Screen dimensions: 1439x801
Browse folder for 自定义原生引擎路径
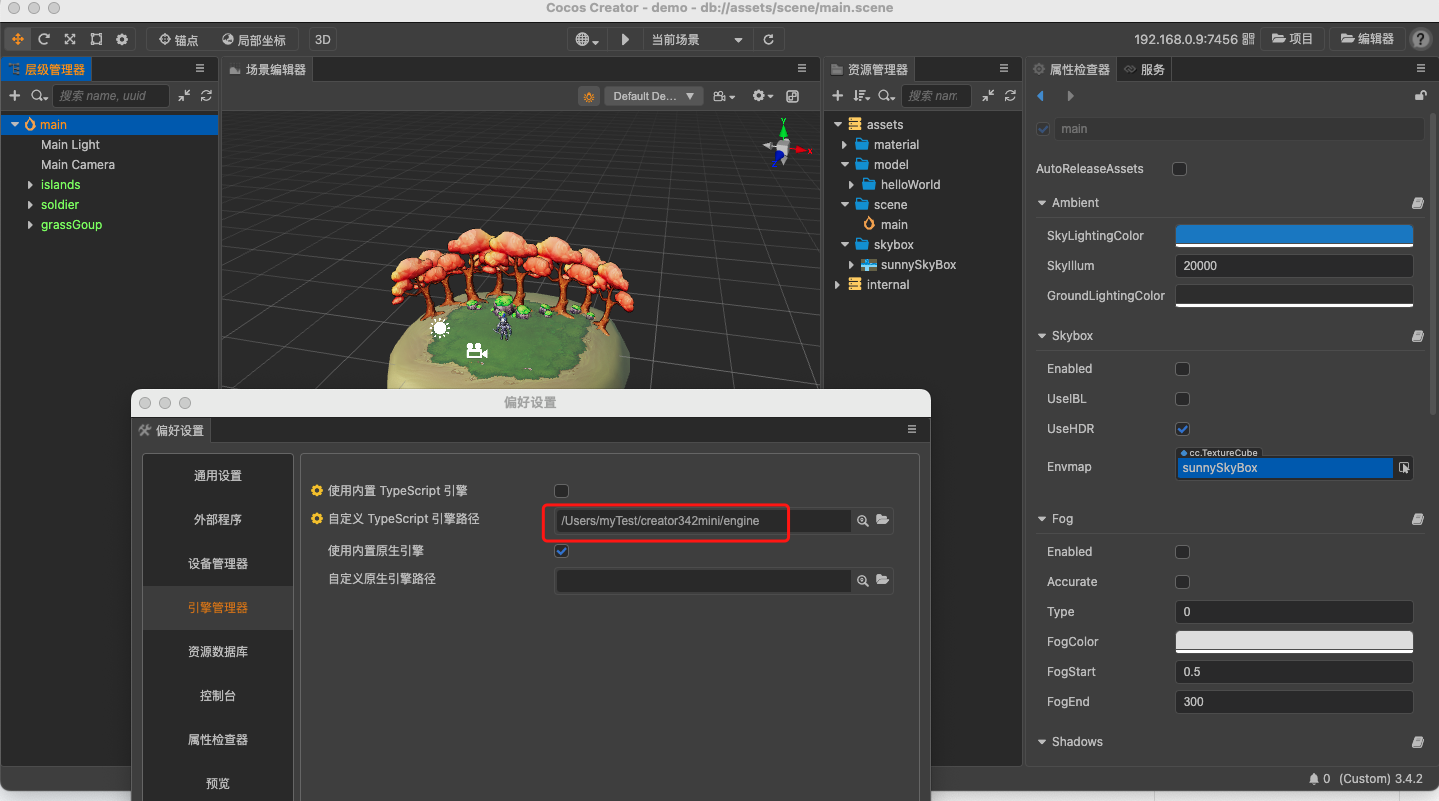point(882,580)
